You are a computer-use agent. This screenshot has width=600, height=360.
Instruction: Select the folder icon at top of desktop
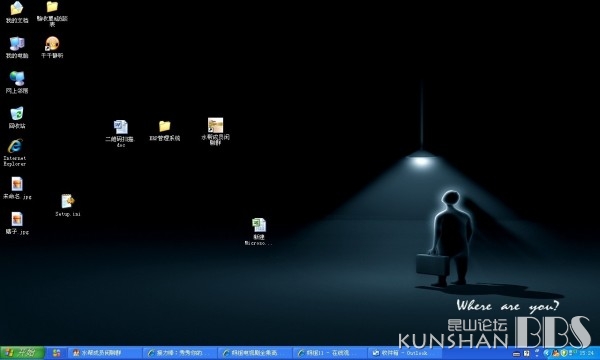pyautogui.click(x=52, y=13)
